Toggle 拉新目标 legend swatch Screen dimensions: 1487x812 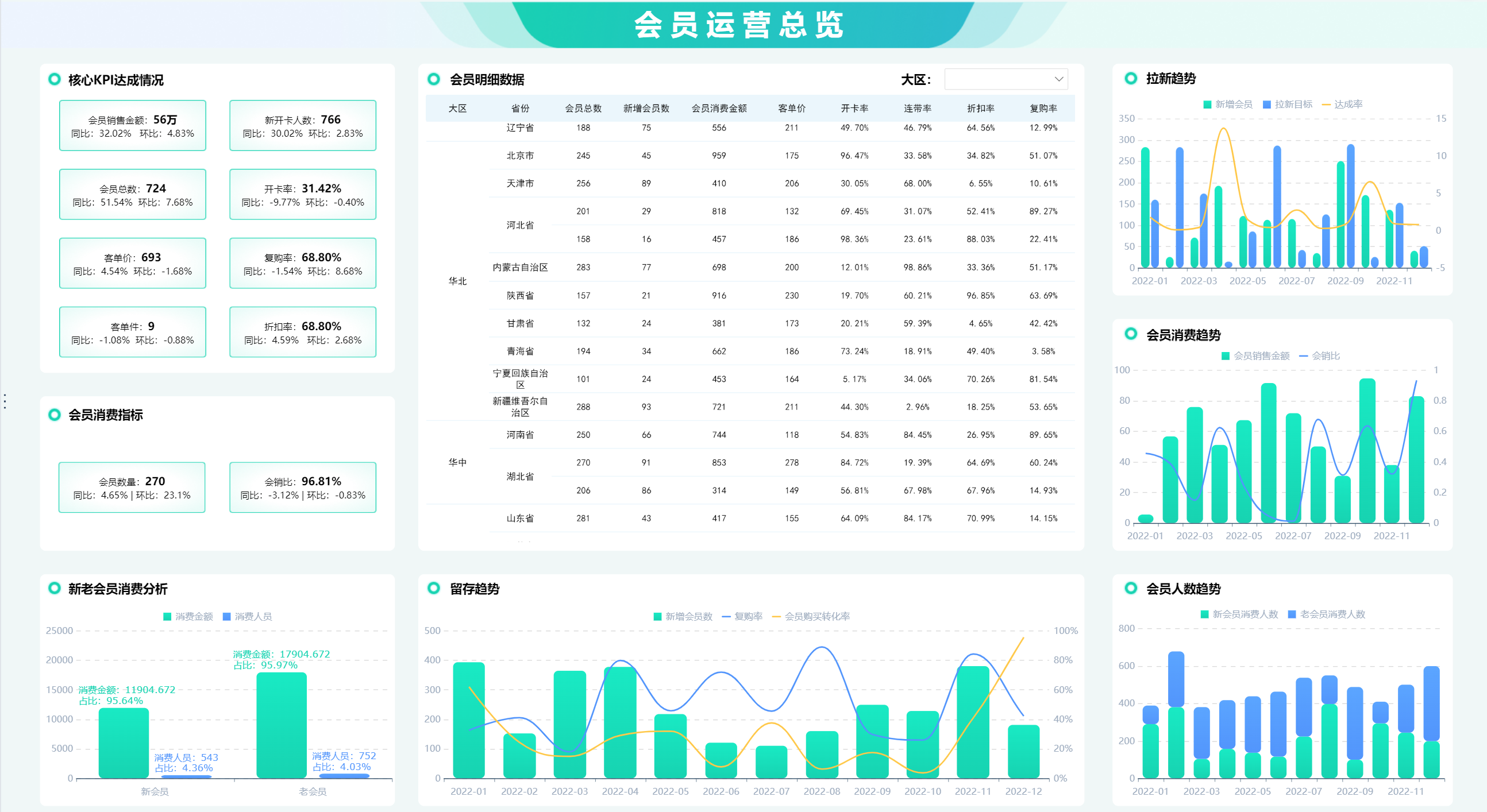(1266, 105)
